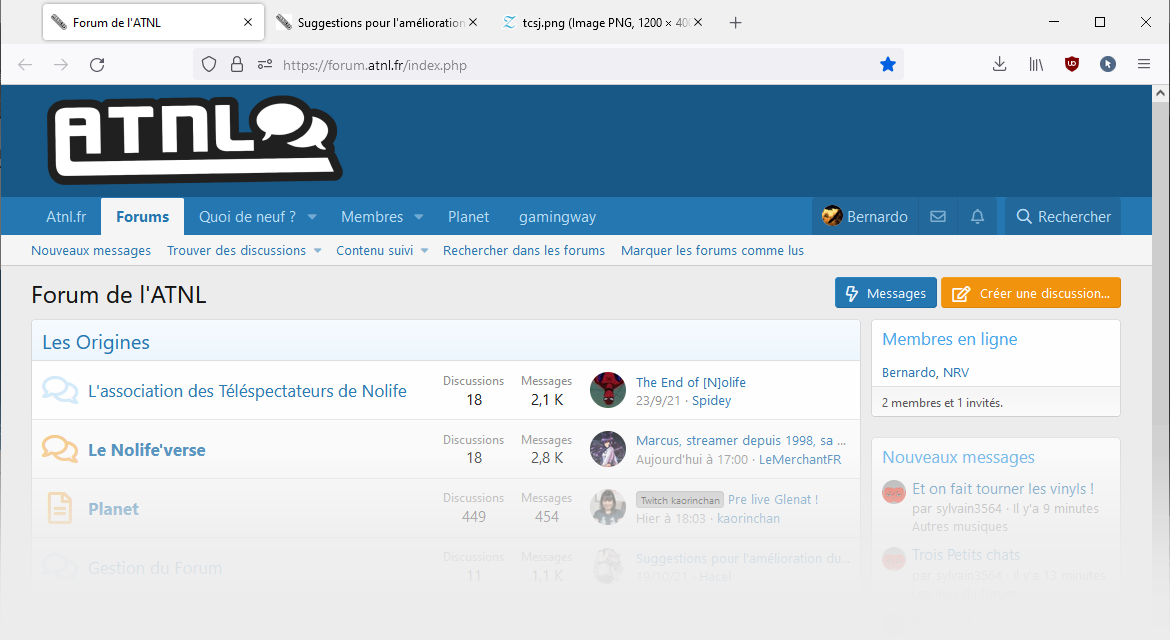The width and height of the screenshot is (1170, 640).
Task: Open notifications bell icon
Action: coord(977,216)
